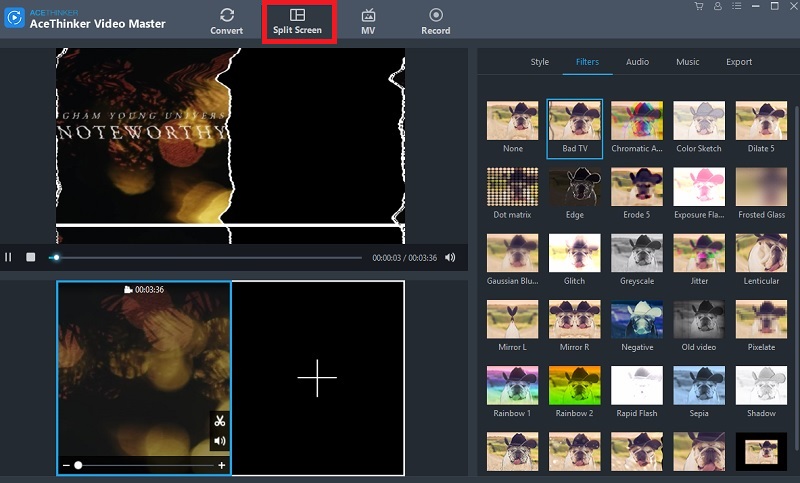The height and width of the screenshot is (483, 800).
Task: Open the Split Screen module
Action: coord(297,21)
